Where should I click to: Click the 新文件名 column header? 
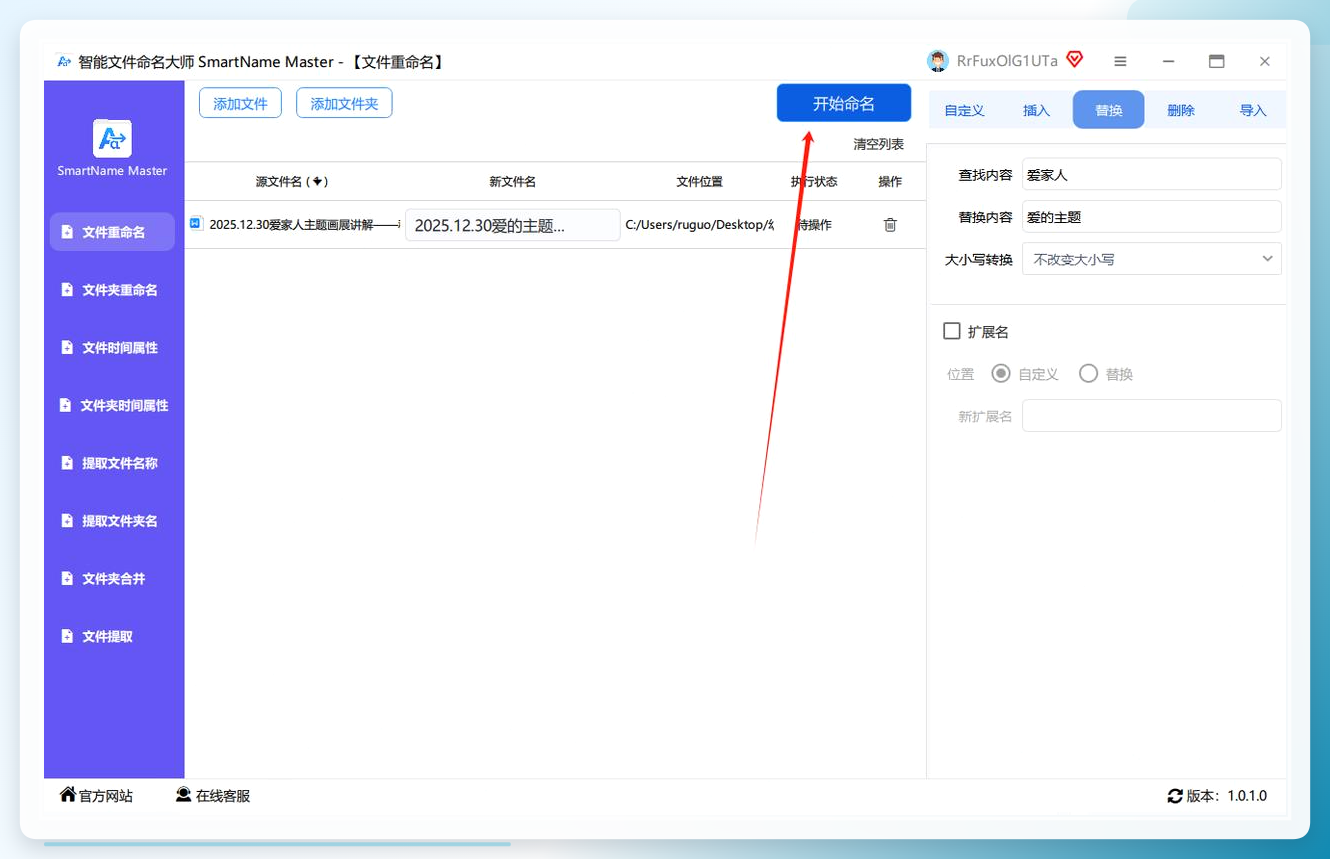tap(513, 181)
